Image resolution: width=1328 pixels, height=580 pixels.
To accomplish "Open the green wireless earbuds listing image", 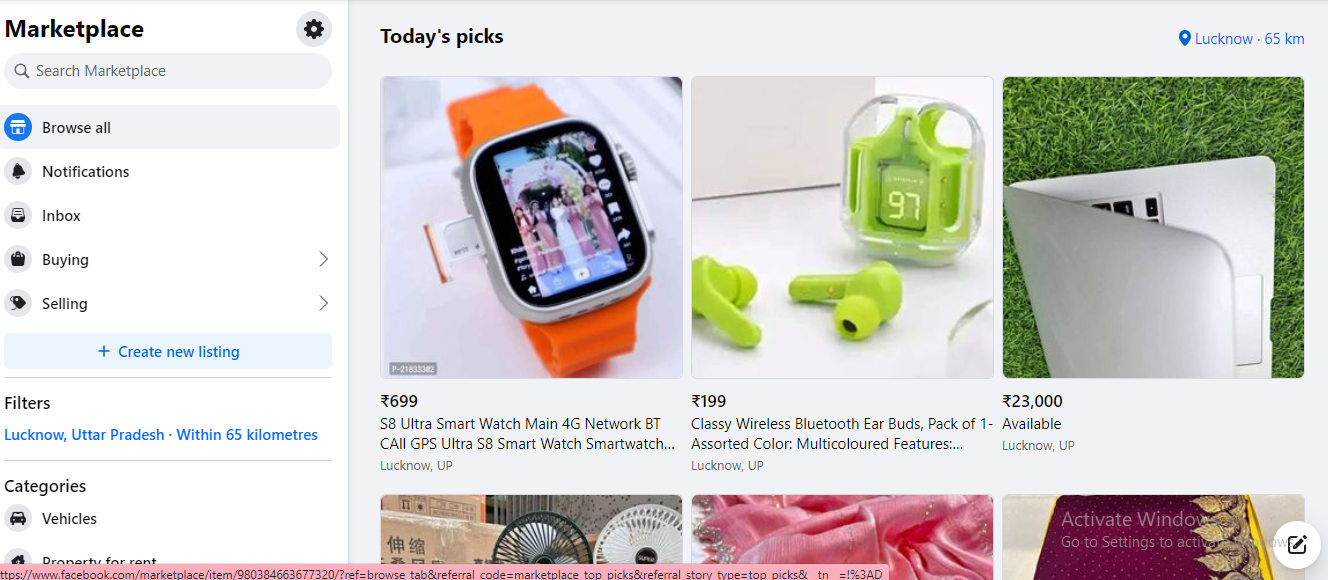I will tap(842, 228).
